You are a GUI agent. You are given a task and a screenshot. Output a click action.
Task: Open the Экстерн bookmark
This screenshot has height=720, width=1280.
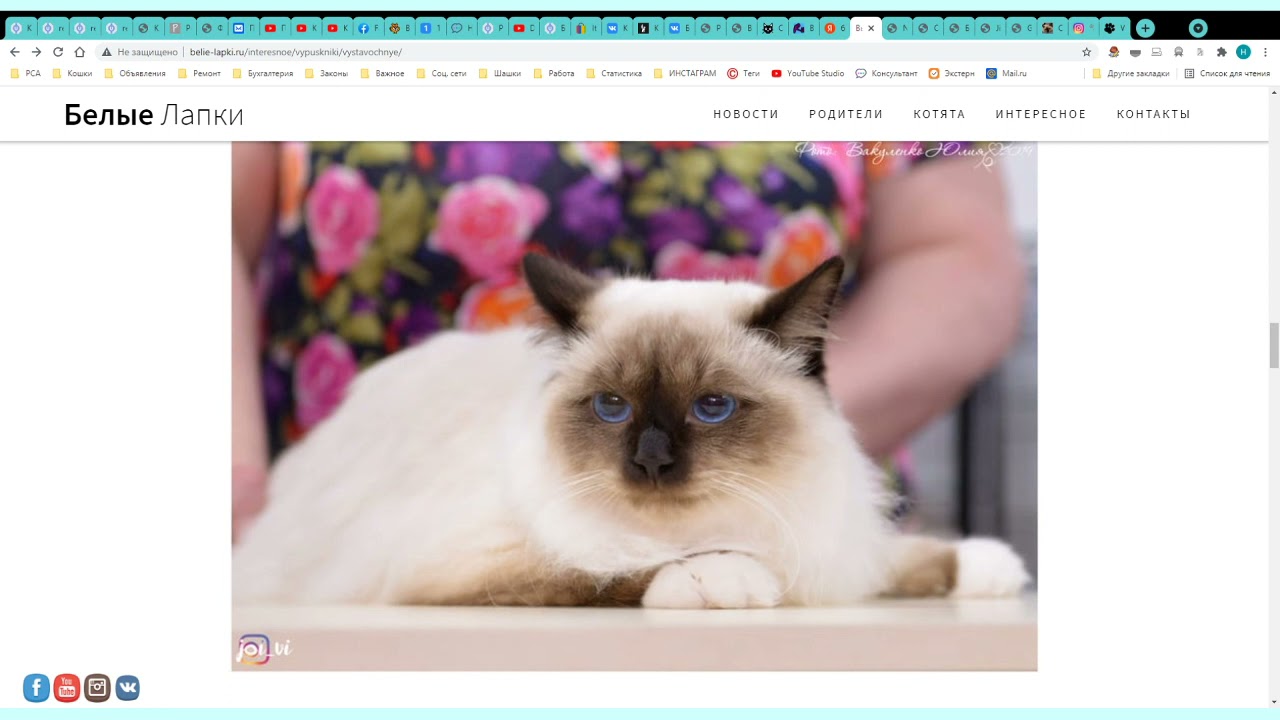pyautogui.click(x=952, y=73)
